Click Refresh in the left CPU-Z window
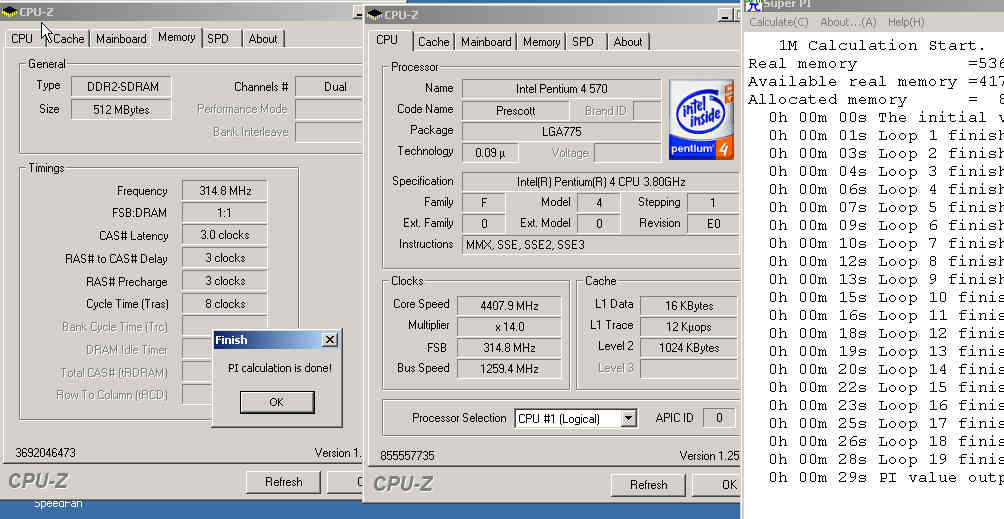This screenshot has width=1004, height=519. (284, 482)
